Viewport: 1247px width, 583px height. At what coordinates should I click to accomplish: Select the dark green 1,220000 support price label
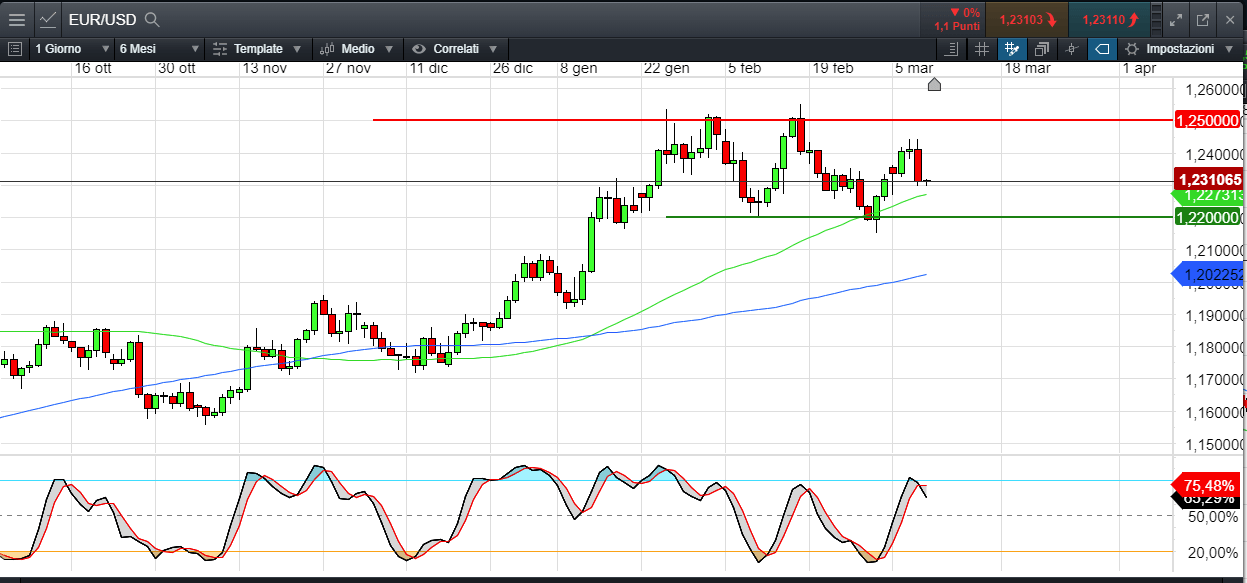pyautogui.click(x=1209, y=216)
